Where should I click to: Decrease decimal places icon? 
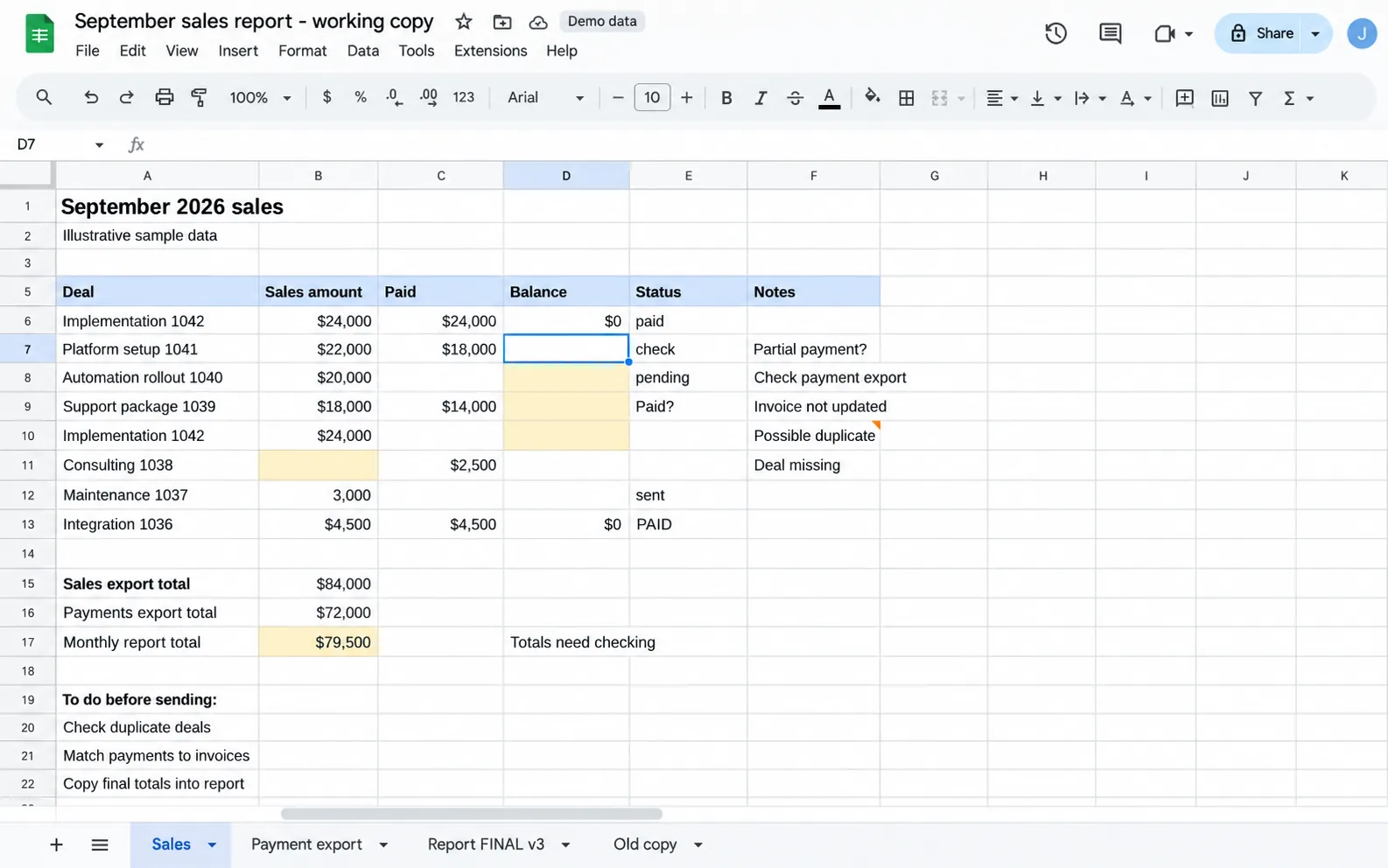coord(394,97)
